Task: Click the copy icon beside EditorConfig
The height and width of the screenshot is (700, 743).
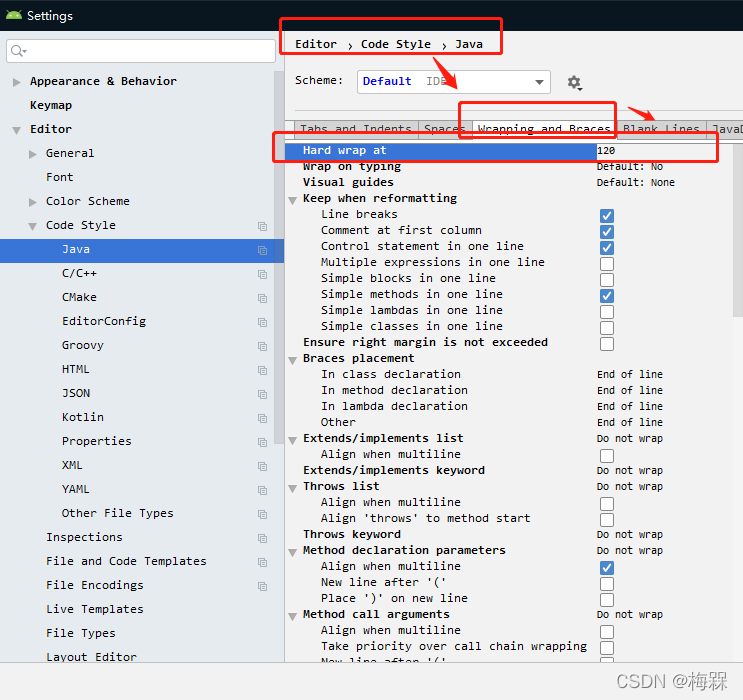Action: click(263, 322)
